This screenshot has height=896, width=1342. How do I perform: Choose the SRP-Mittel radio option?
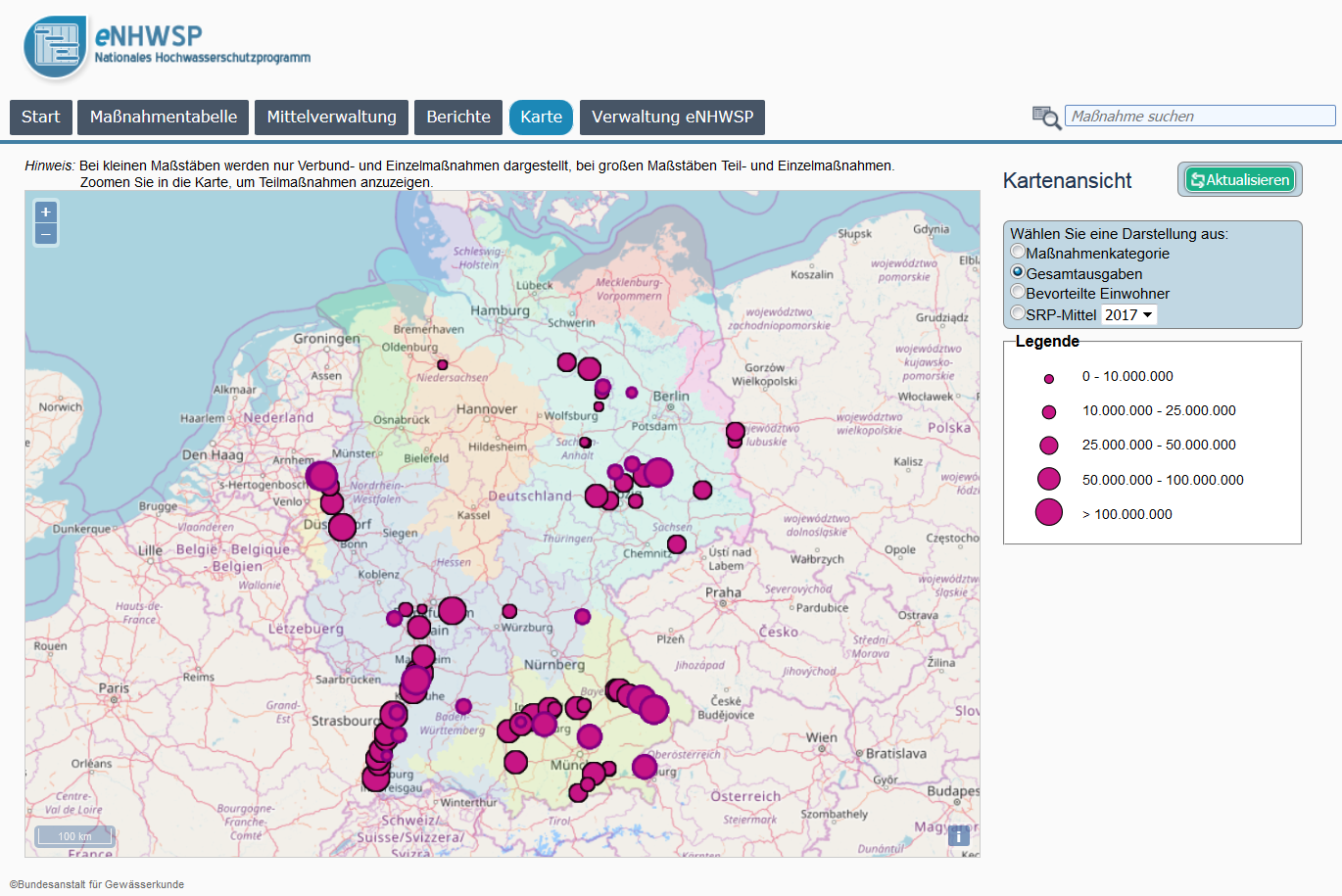pos(1018,313)
